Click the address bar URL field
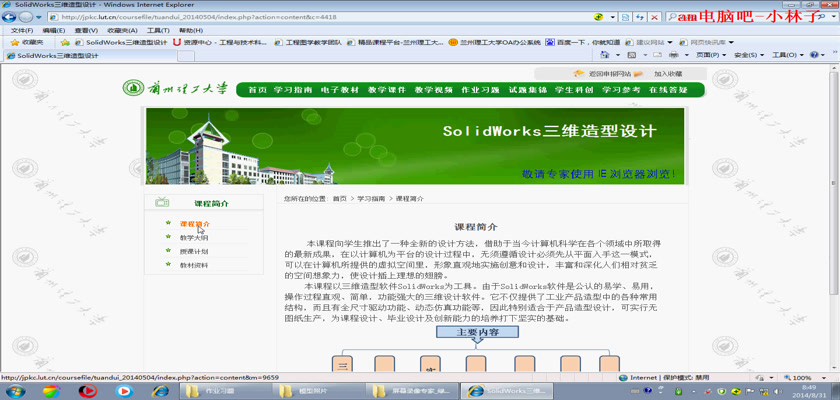Viewport: 840px width, 400px height. click(321, 17)
